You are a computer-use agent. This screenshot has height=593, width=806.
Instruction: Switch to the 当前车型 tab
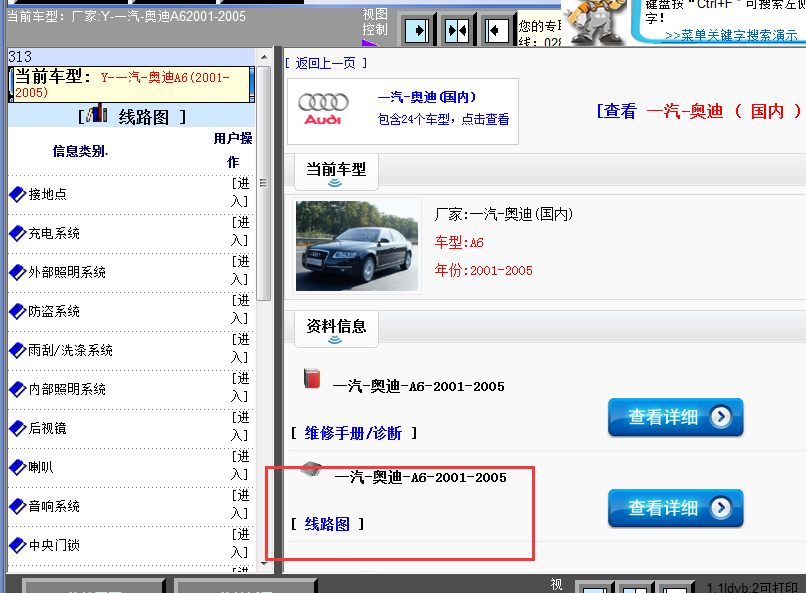(x=336, y=172)
